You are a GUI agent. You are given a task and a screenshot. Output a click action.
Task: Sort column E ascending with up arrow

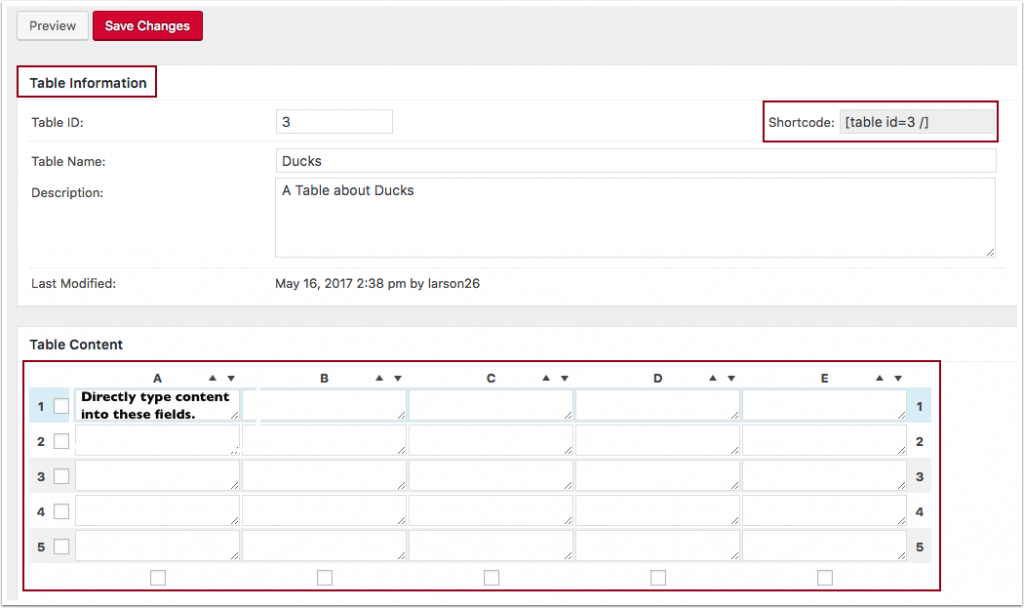[880, 378]
